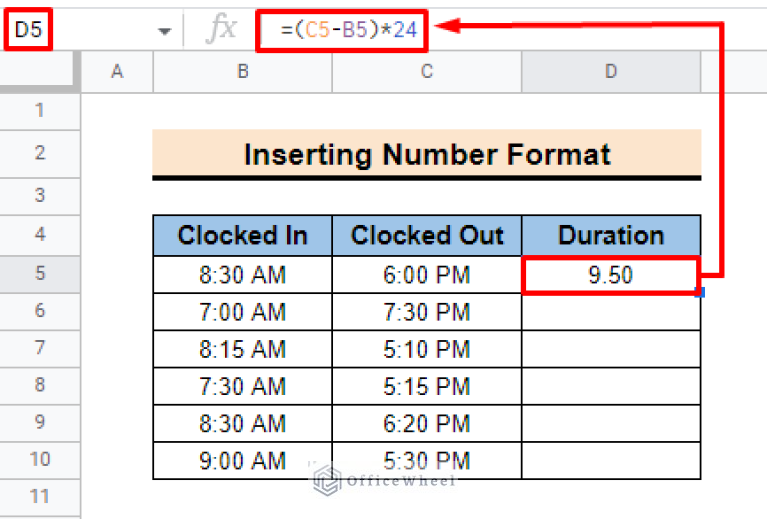
Task: Select column A header
Action: pyautogui.click(x=117, y=72)
